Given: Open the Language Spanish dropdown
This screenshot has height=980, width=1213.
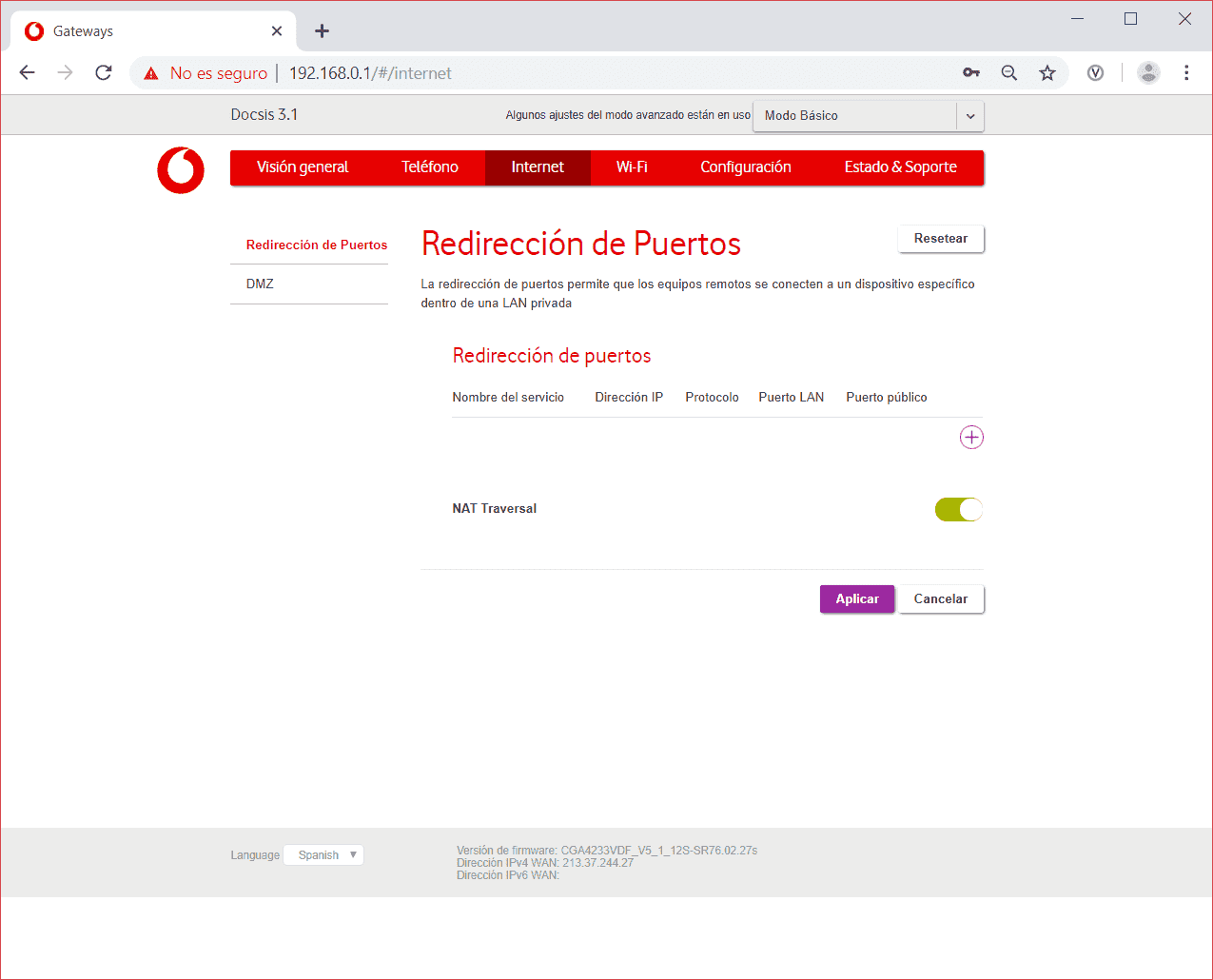Looking at the screenshot, I should pyautogui.click(x=324, y=855).
